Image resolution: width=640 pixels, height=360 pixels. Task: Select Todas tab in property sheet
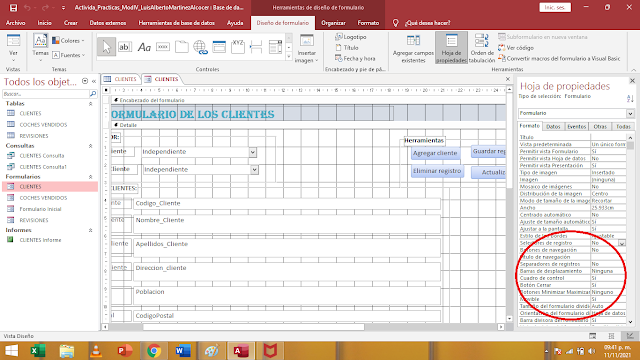click(623, 127)
